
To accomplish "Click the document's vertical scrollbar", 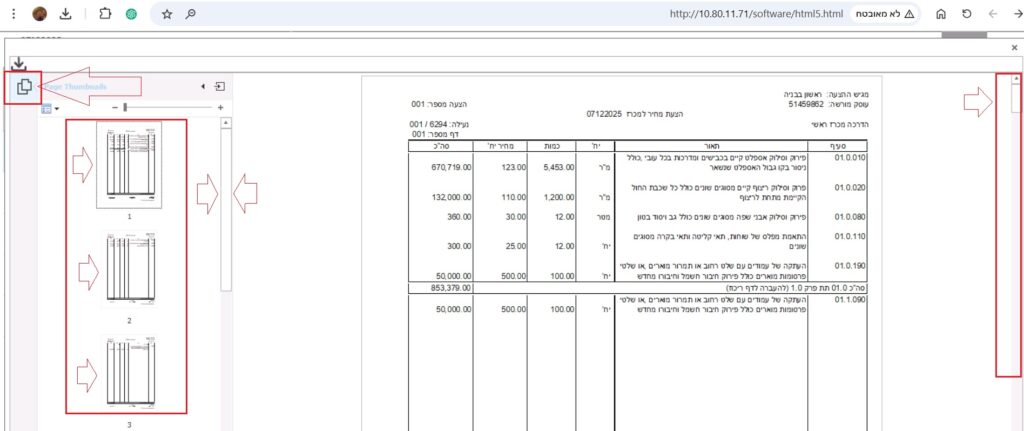I will point(1016,230).
